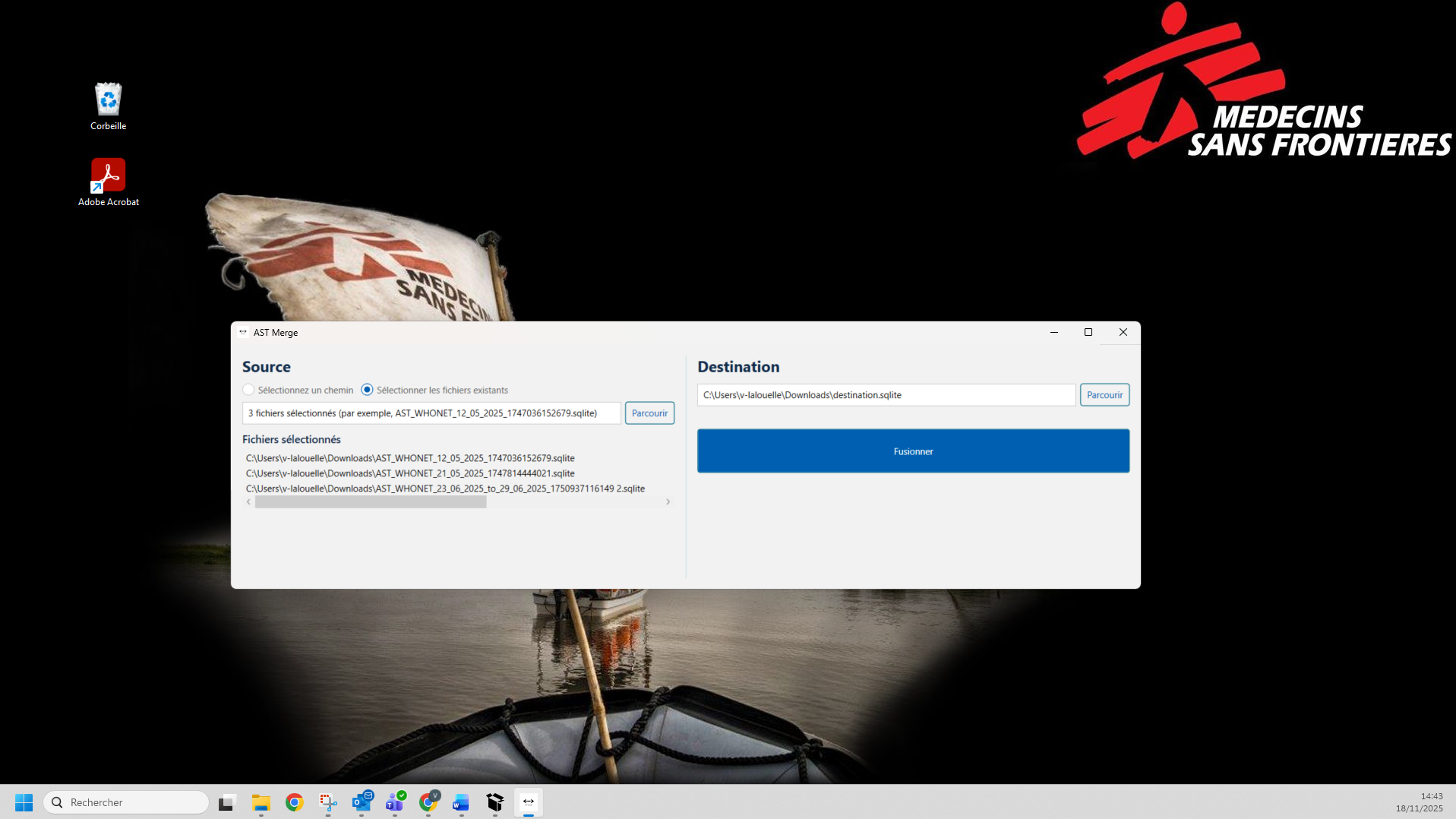Click the blue Fusionner button

pyautogui.click(x=913, y=451)
